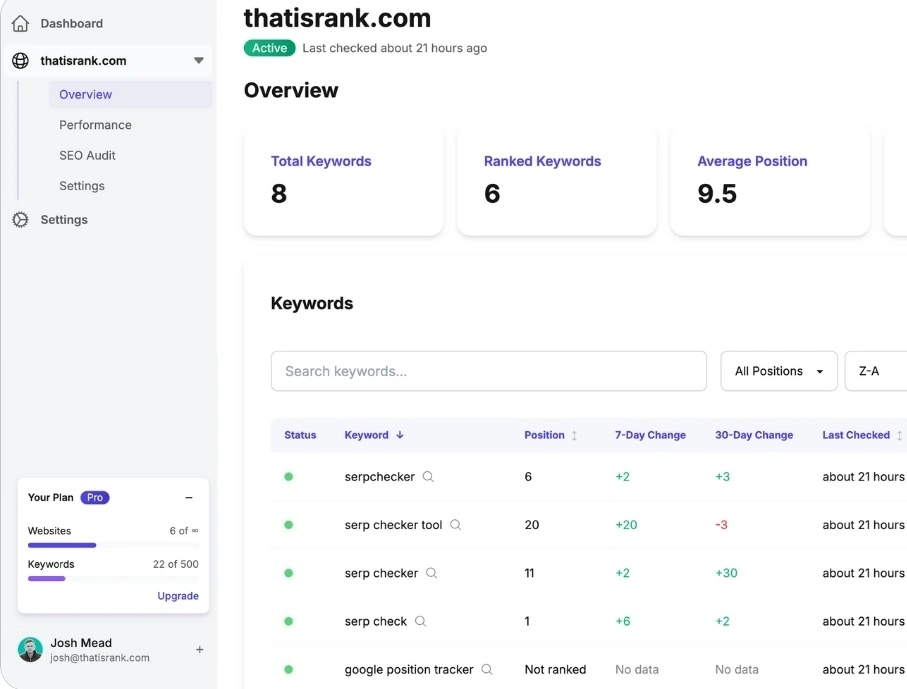This screenshot has width=907, height=689.
Task: Click Upgrade link in plan card
Action: click(178, 596)
